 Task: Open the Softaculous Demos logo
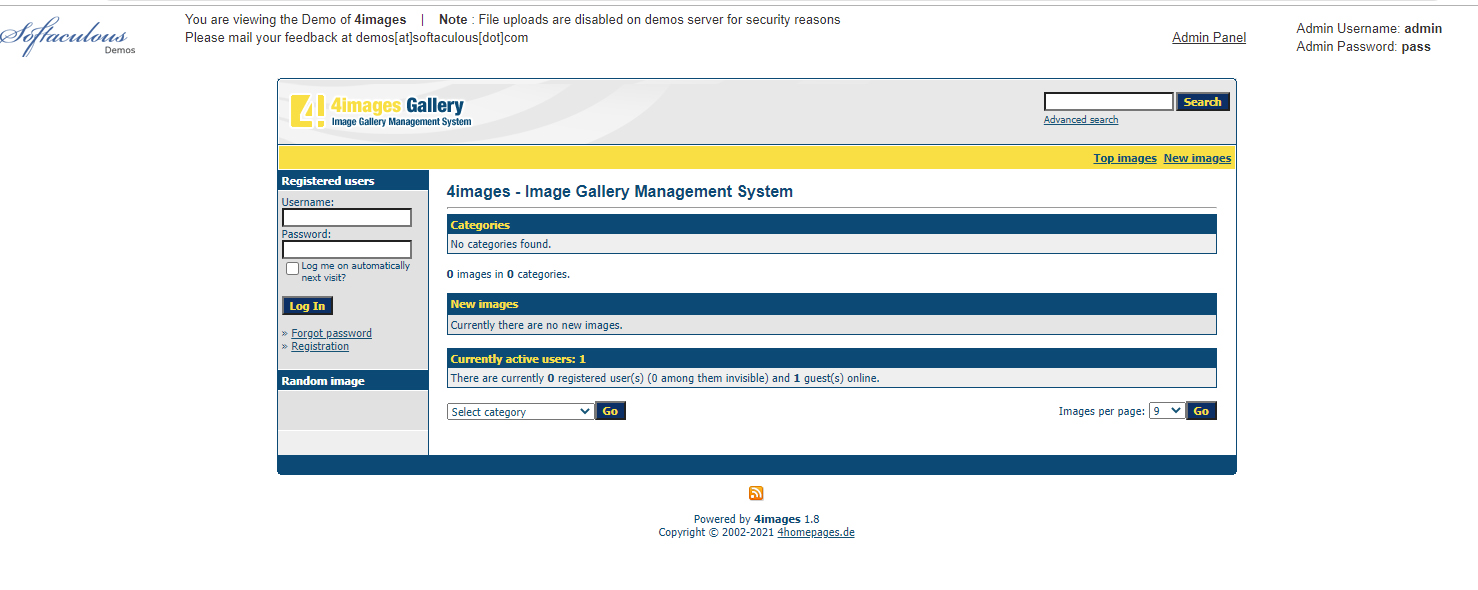pyautogui.click(x=67, y=37)
